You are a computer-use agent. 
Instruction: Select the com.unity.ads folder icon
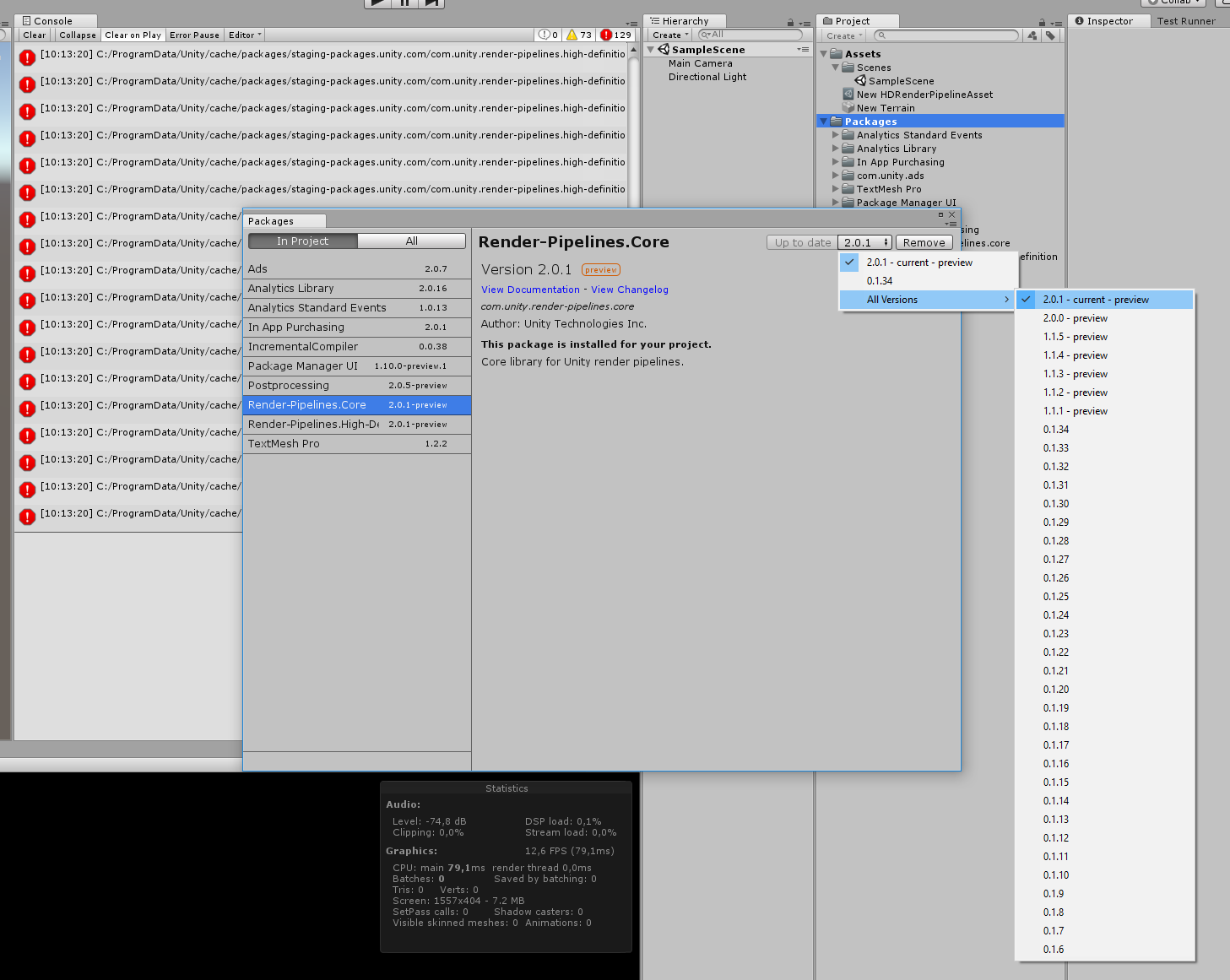pyautogui.click(x=848, y=176)
